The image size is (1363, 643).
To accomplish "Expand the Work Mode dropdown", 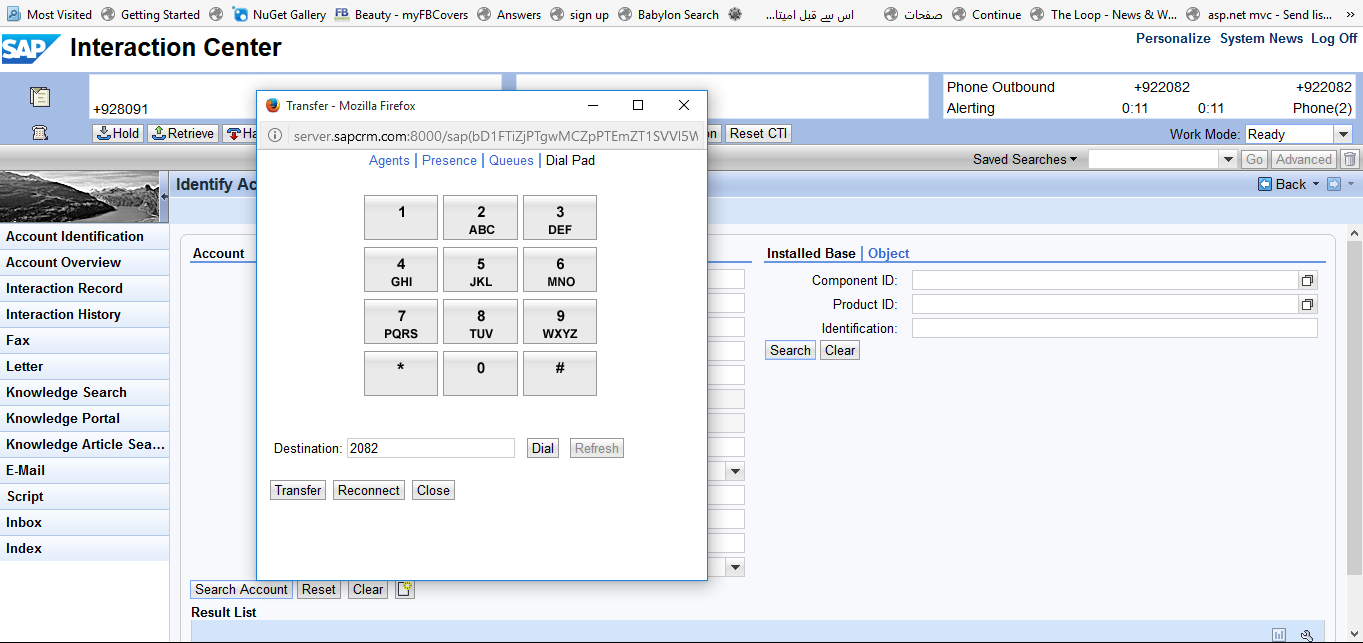I will 1342,135.
